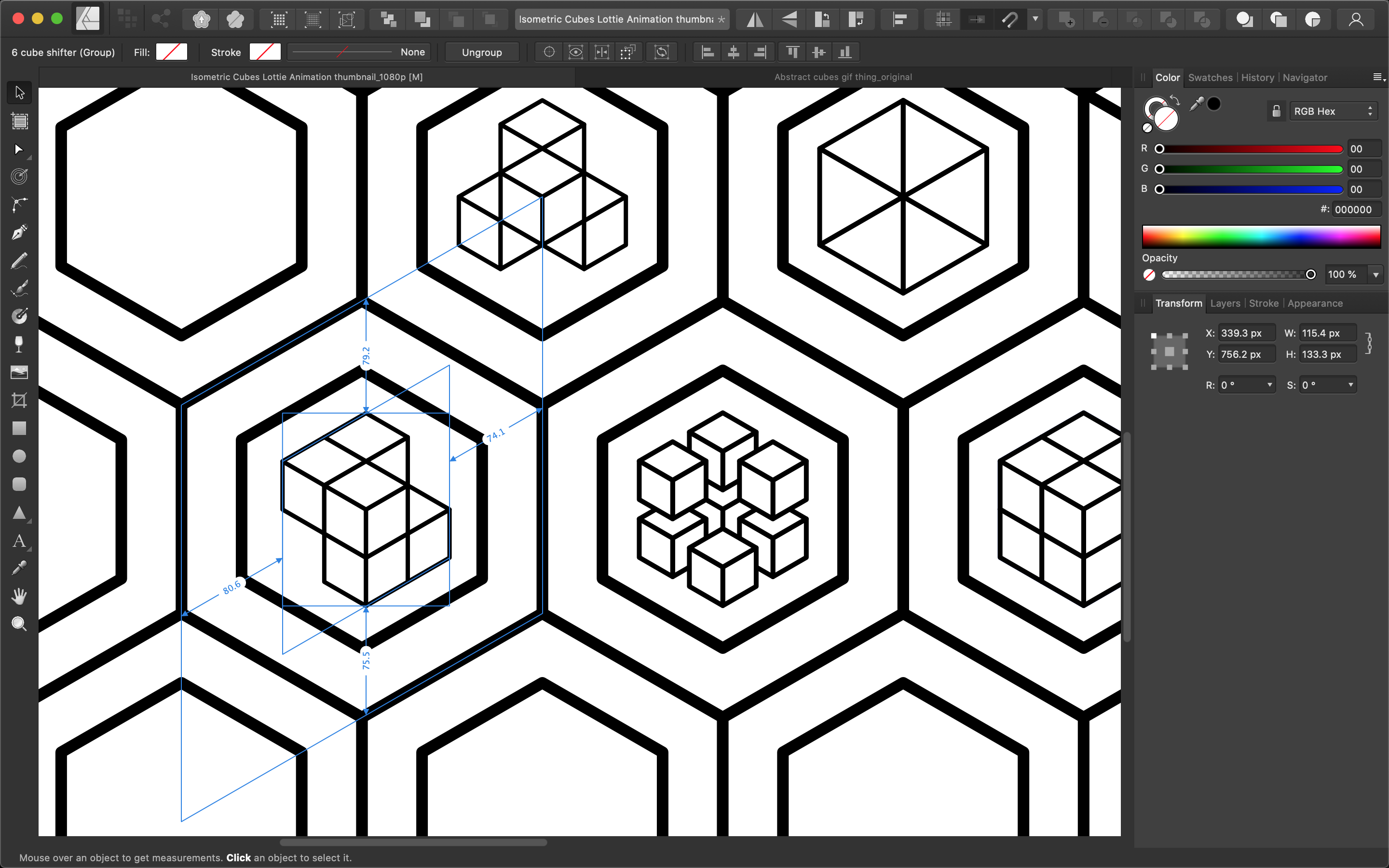Toggle the opacity noise switch
Screen dimensions: 1389x868
pyautogui.click(x=1149, y=274)
